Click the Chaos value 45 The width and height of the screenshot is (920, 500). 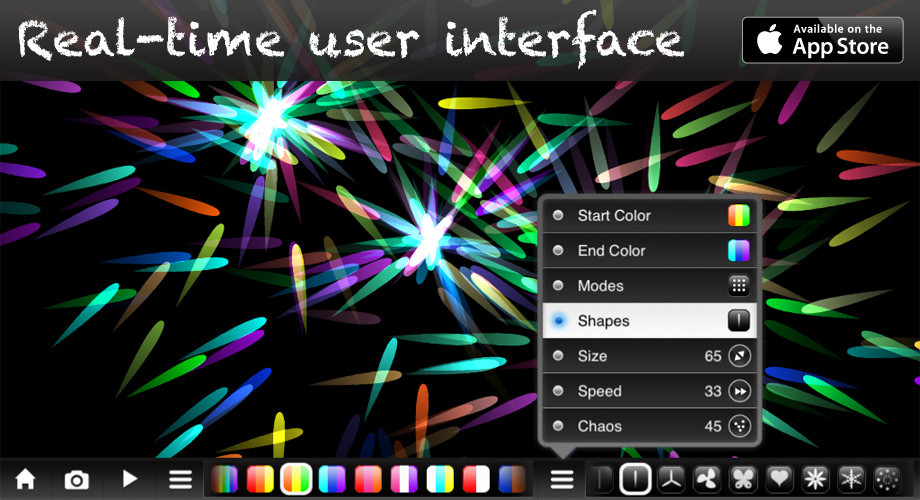point(713,427)
